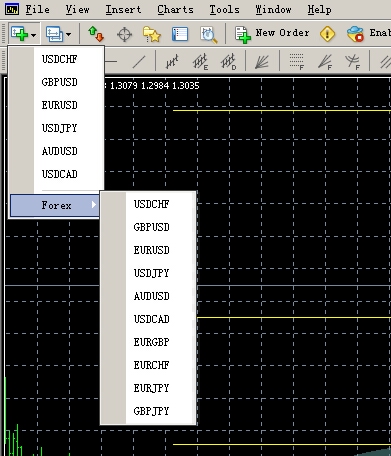391x456 pixels.
Task: Open the dropdown arrow beside Profiles icon
Action: click(68, 34)
